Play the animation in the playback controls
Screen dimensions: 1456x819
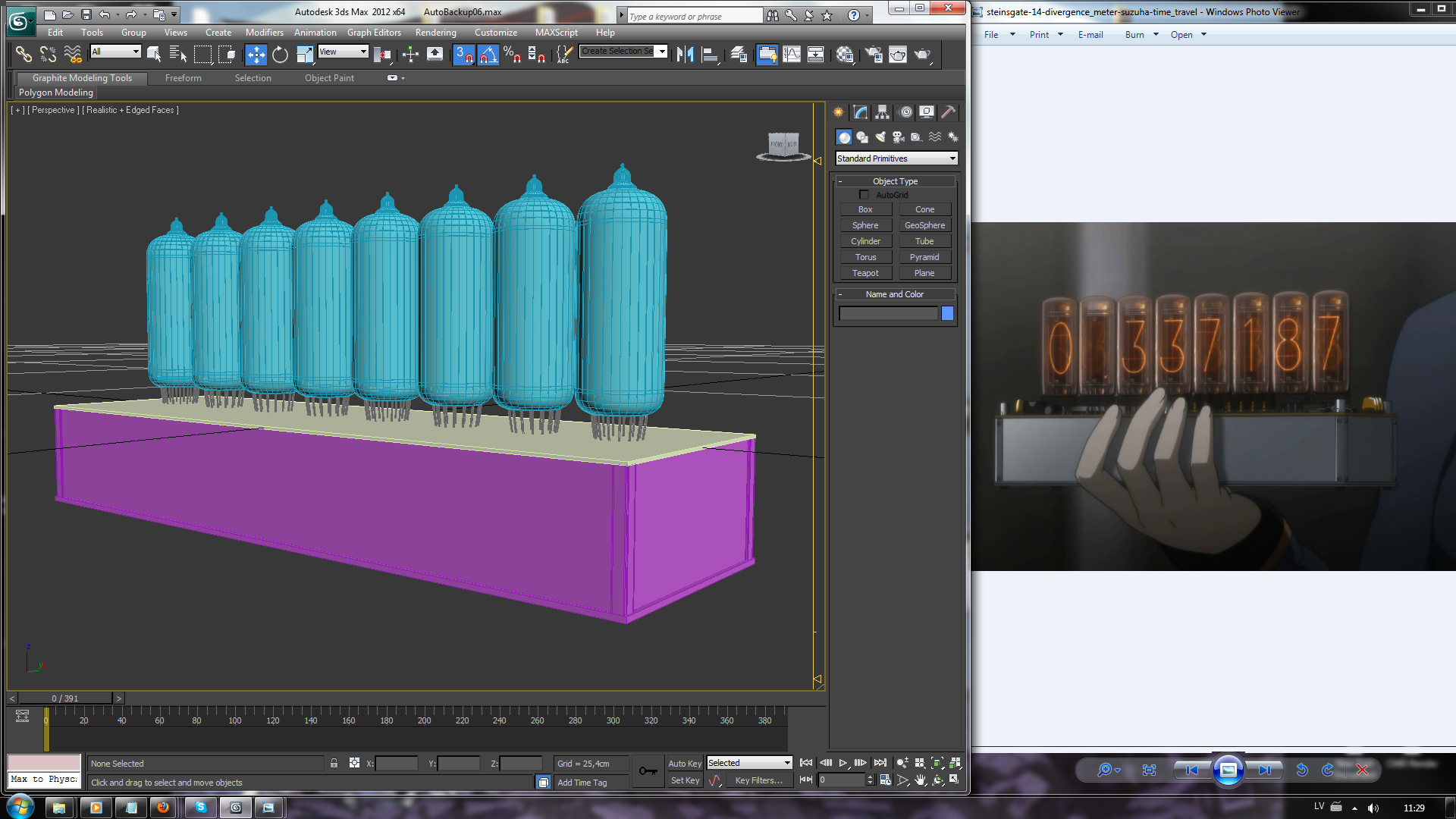tap(843, 763)
